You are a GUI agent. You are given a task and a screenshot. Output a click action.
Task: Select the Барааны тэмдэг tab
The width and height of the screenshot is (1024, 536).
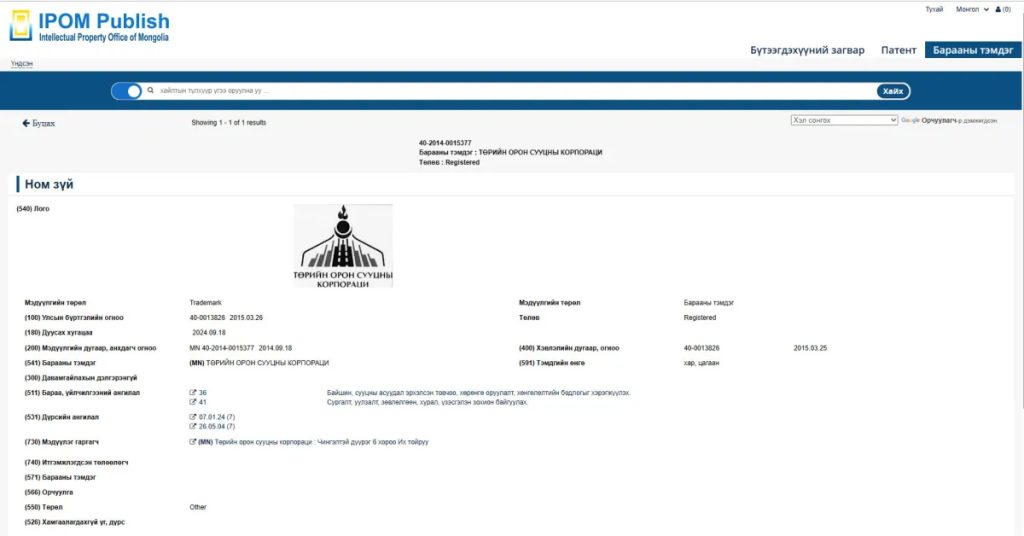972,50
